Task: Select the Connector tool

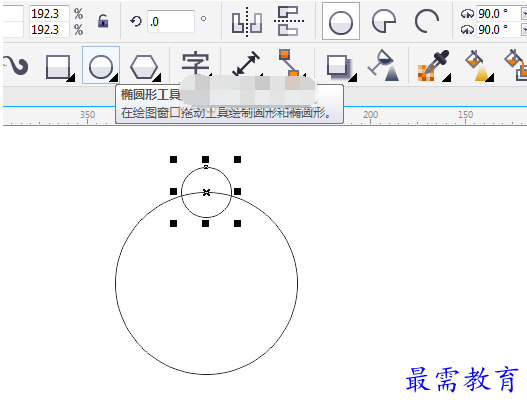Action: tap(289, 63)
